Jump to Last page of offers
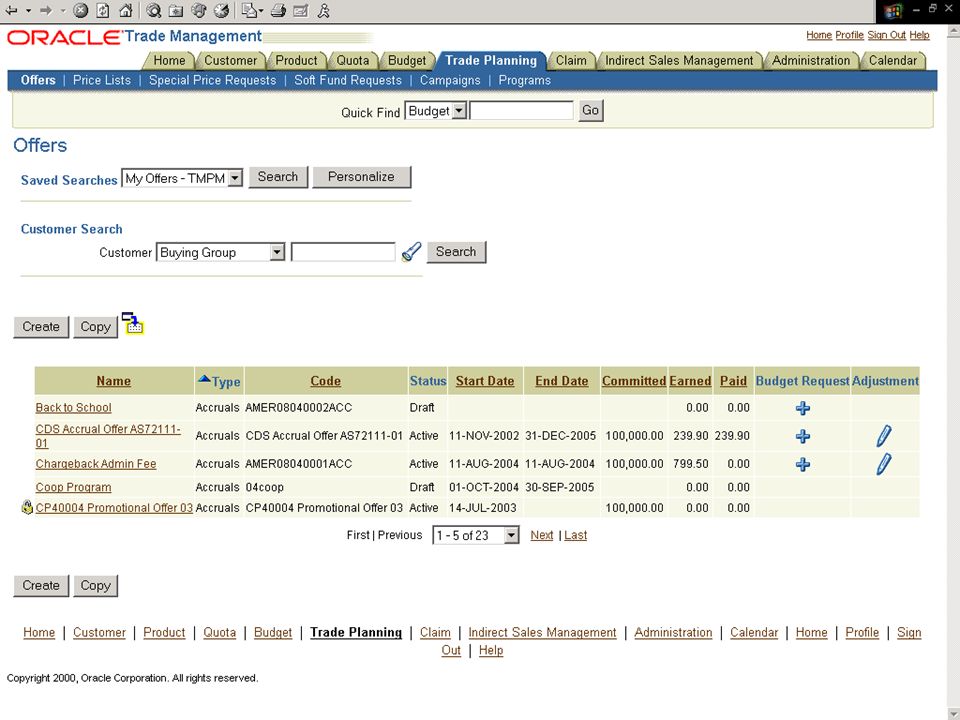The image size is (960, 720). coord(576,535)
